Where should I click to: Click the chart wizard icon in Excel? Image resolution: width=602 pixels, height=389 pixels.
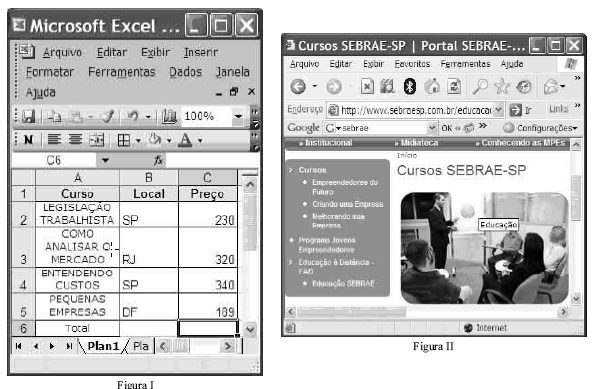(x=169, y=116)
